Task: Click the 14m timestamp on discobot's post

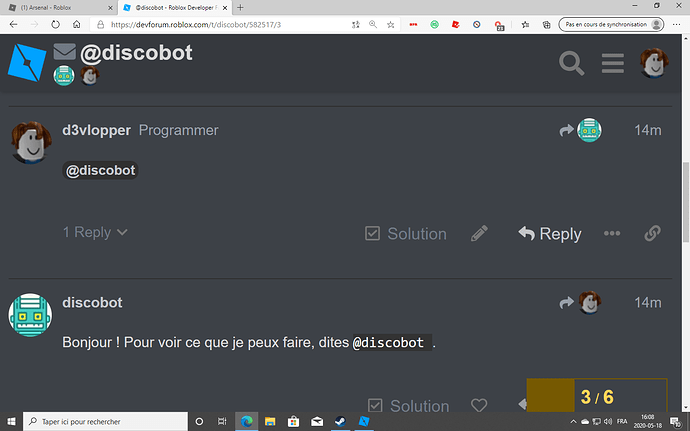Action: coord(647,302)
